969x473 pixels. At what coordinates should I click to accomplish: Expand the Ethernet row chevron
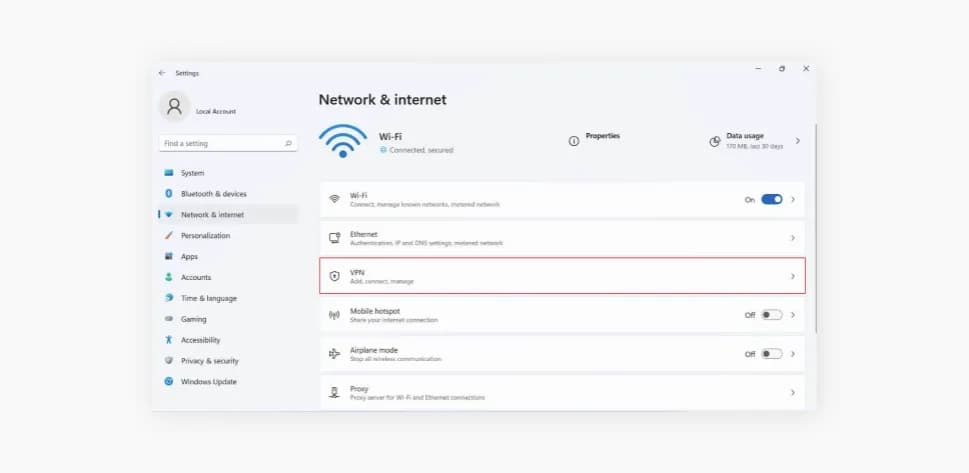tap(793, 238)
